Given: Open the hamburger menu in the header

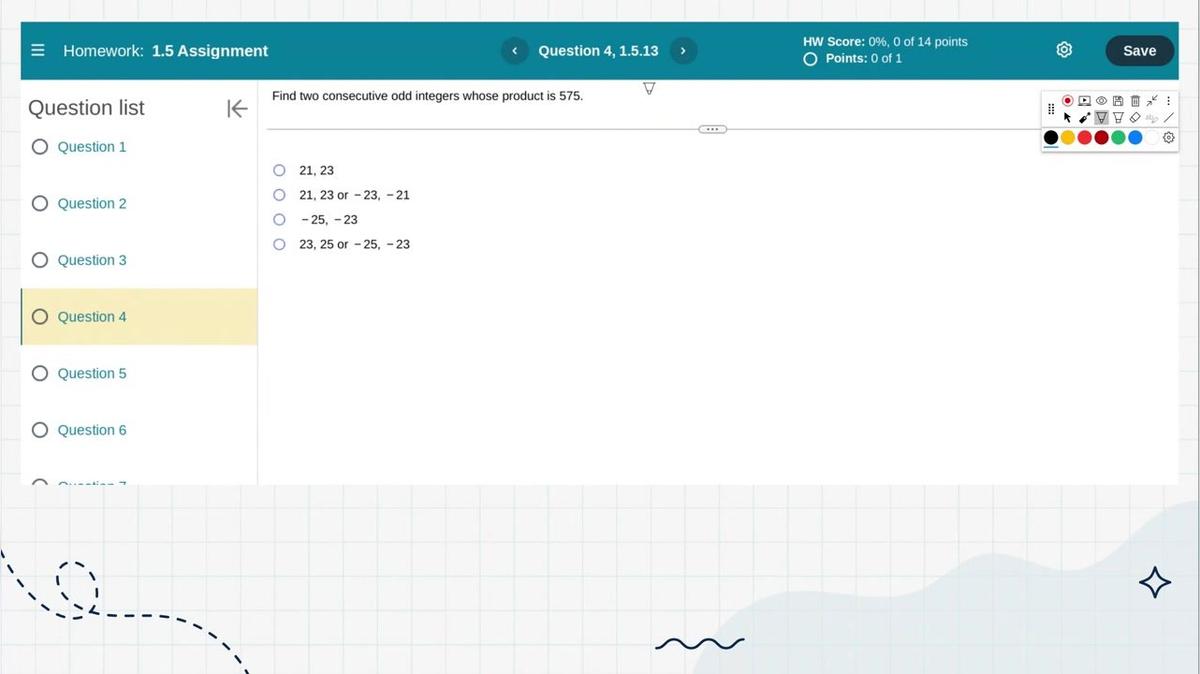Looking at the screenshot, I should (38, 50).
